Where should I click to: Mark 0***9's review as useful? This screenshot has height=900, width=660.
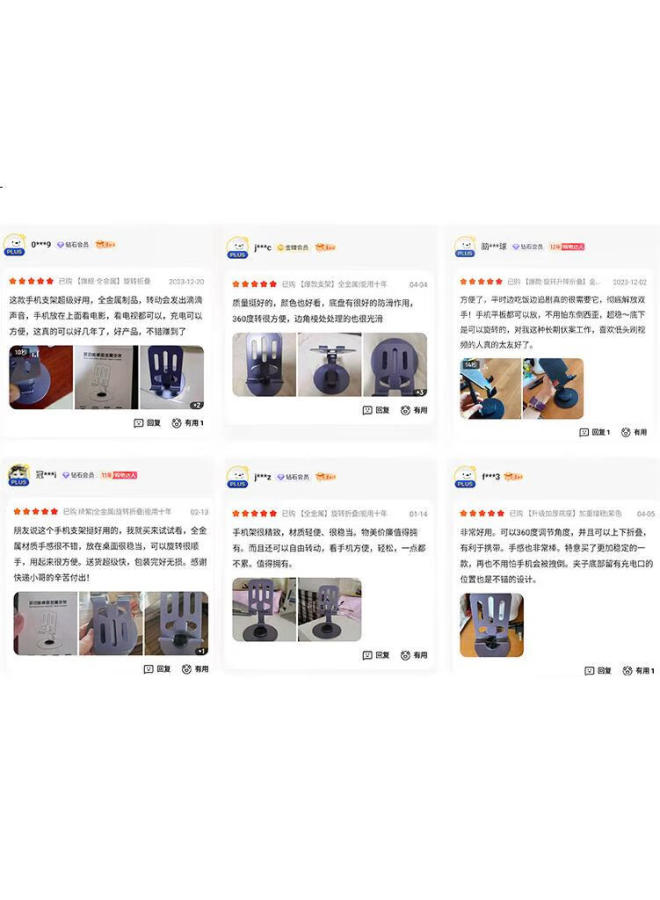[x=188, y=423]
